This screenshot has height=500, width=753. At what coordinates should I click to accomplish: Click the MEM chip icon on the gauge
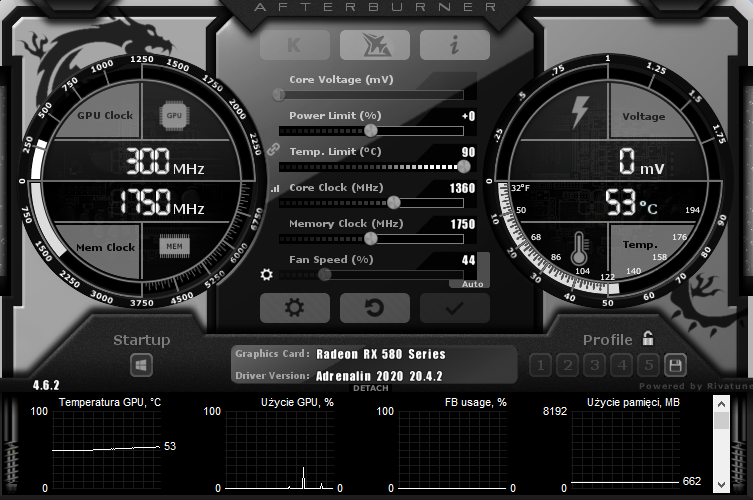(174, 246)
